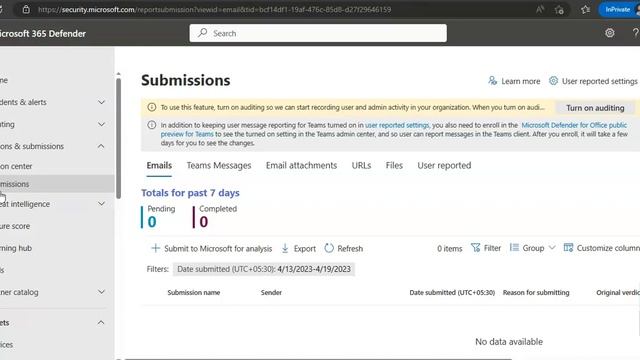
Task: Click the Learn more person icon
Action: [x=492, y=80]
